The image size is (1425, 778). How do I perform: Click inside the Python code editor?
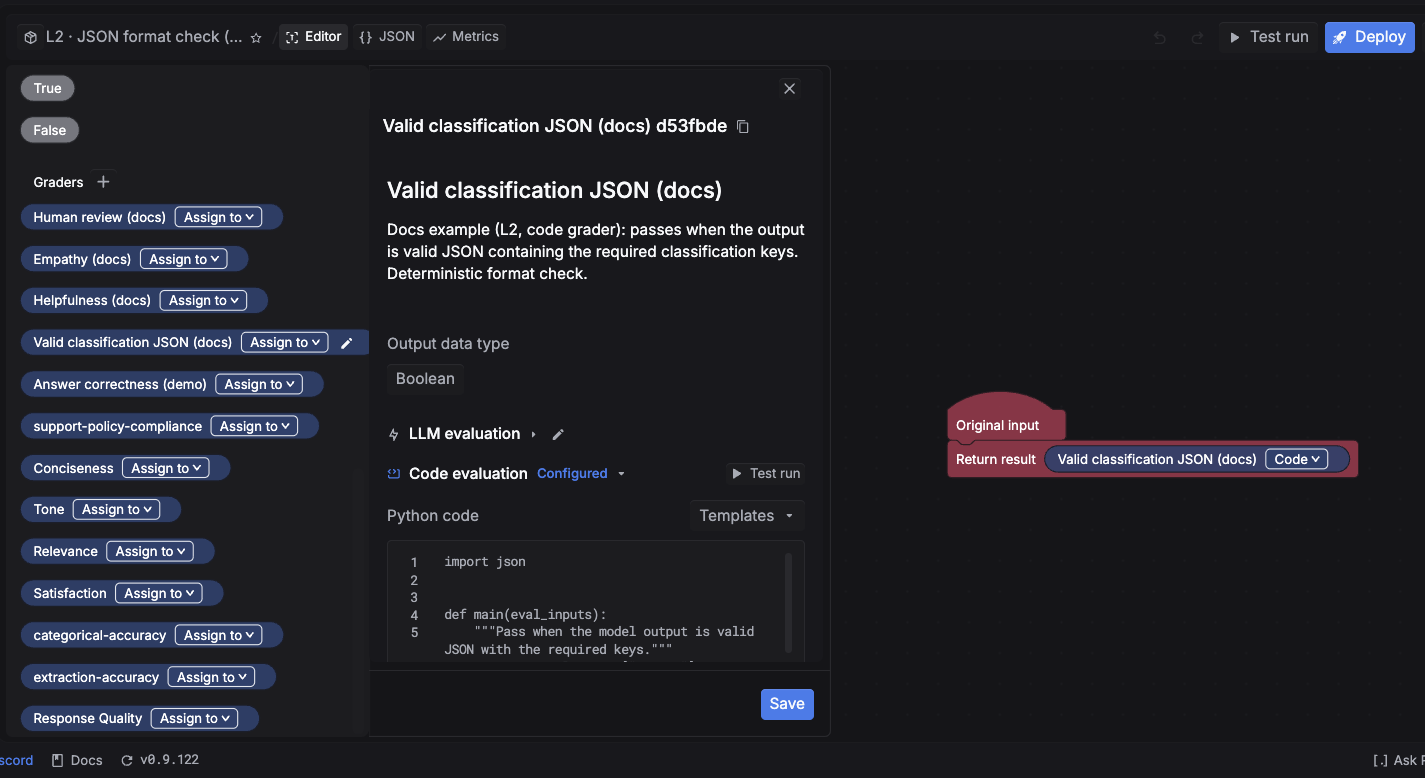tap(596, 601)
